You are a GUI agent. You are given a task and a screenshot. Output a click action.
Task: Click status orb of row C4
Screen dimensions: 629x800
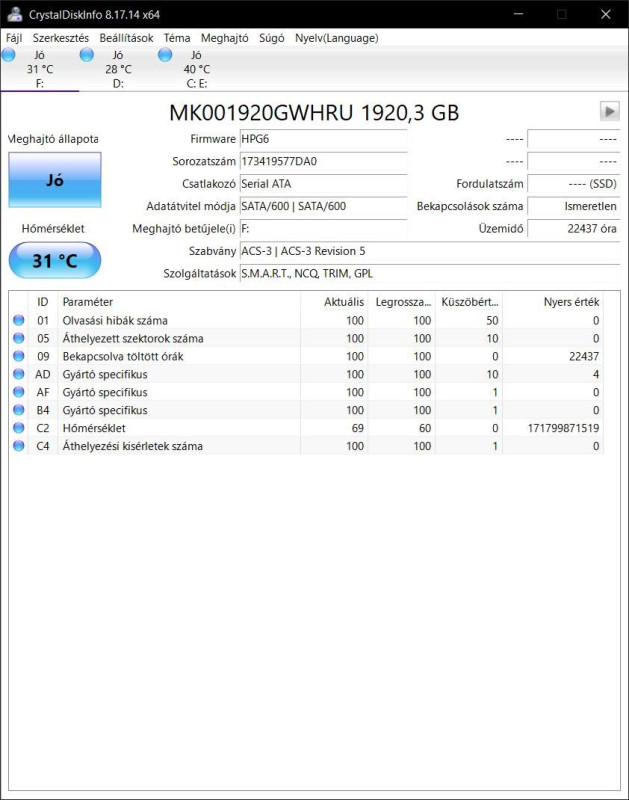[19, 445]
